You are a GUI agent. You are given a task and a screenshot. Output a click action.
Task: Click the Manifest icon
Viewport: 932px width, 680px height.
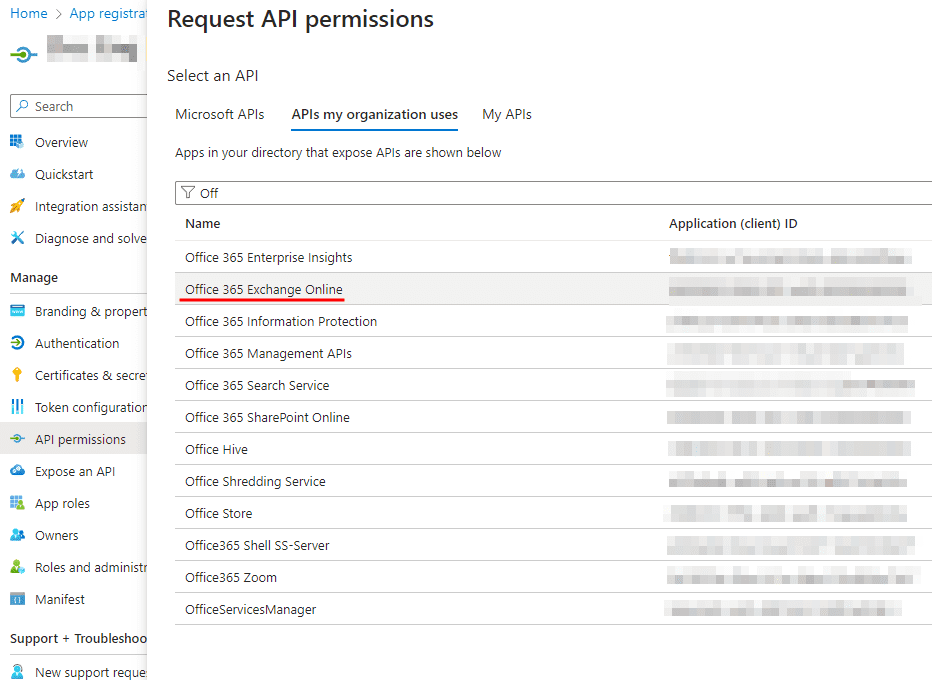[17, 599]
